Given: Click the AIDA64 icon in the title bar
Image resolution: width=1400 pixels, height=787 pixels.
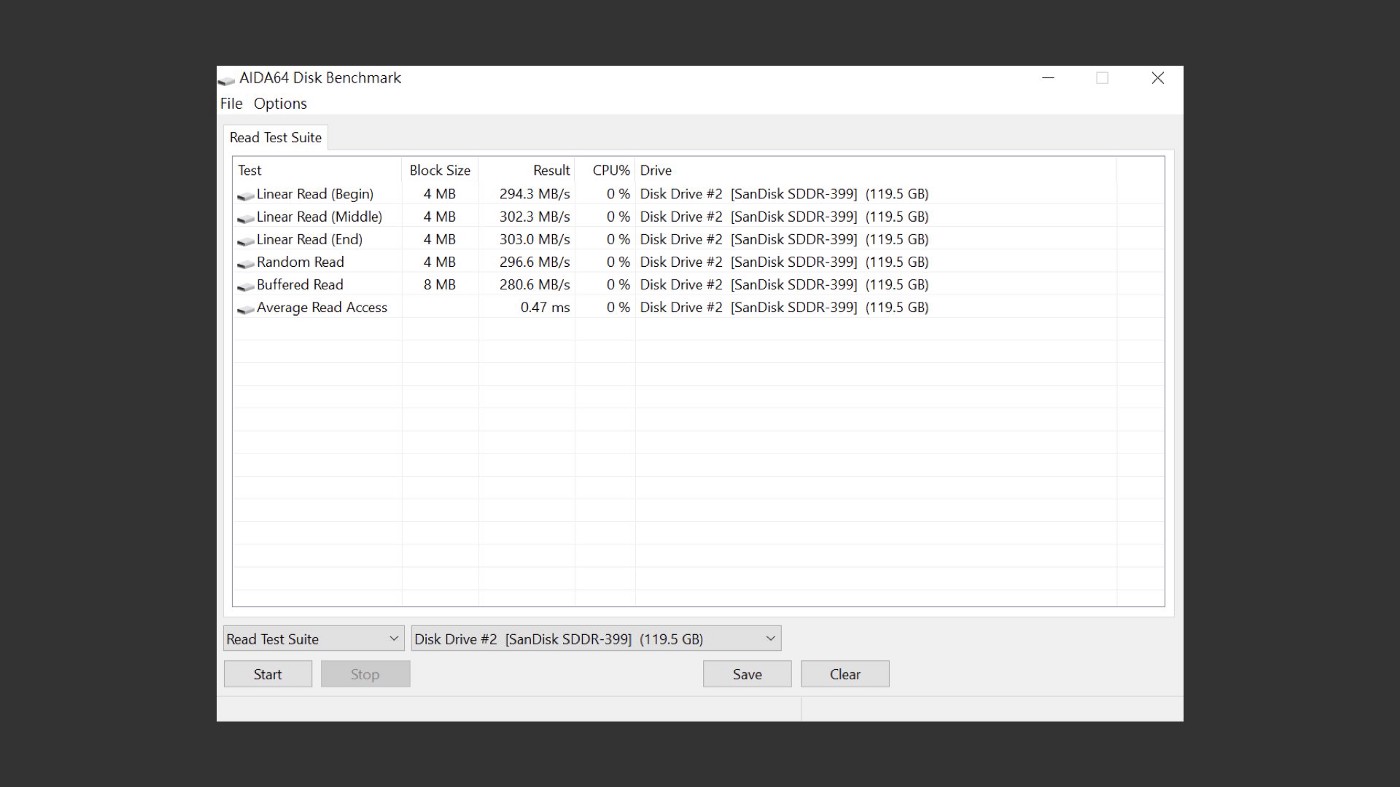Looking at the screenshot, I should tap(228, 77).
